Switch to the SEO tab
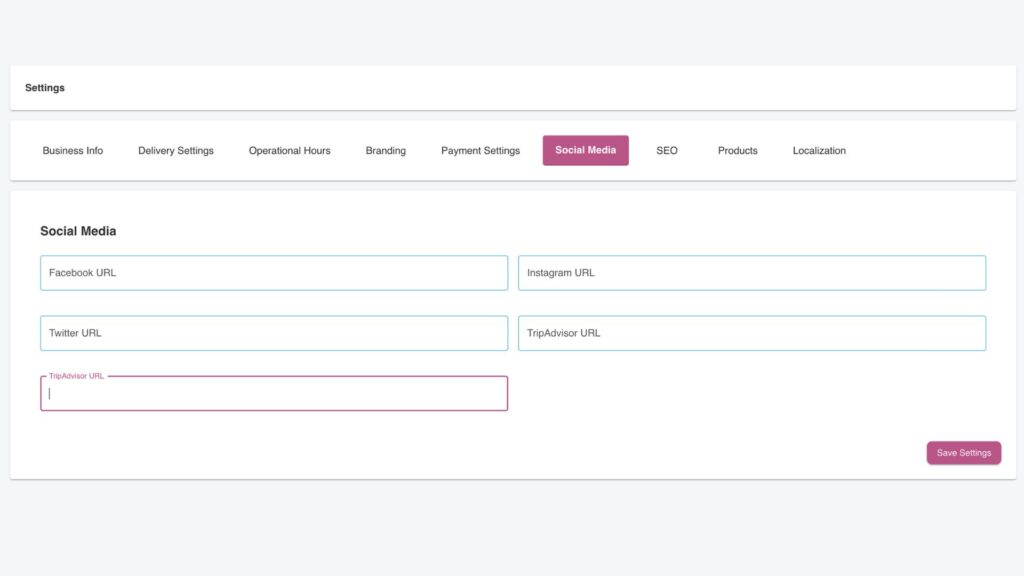 point(666,151)
